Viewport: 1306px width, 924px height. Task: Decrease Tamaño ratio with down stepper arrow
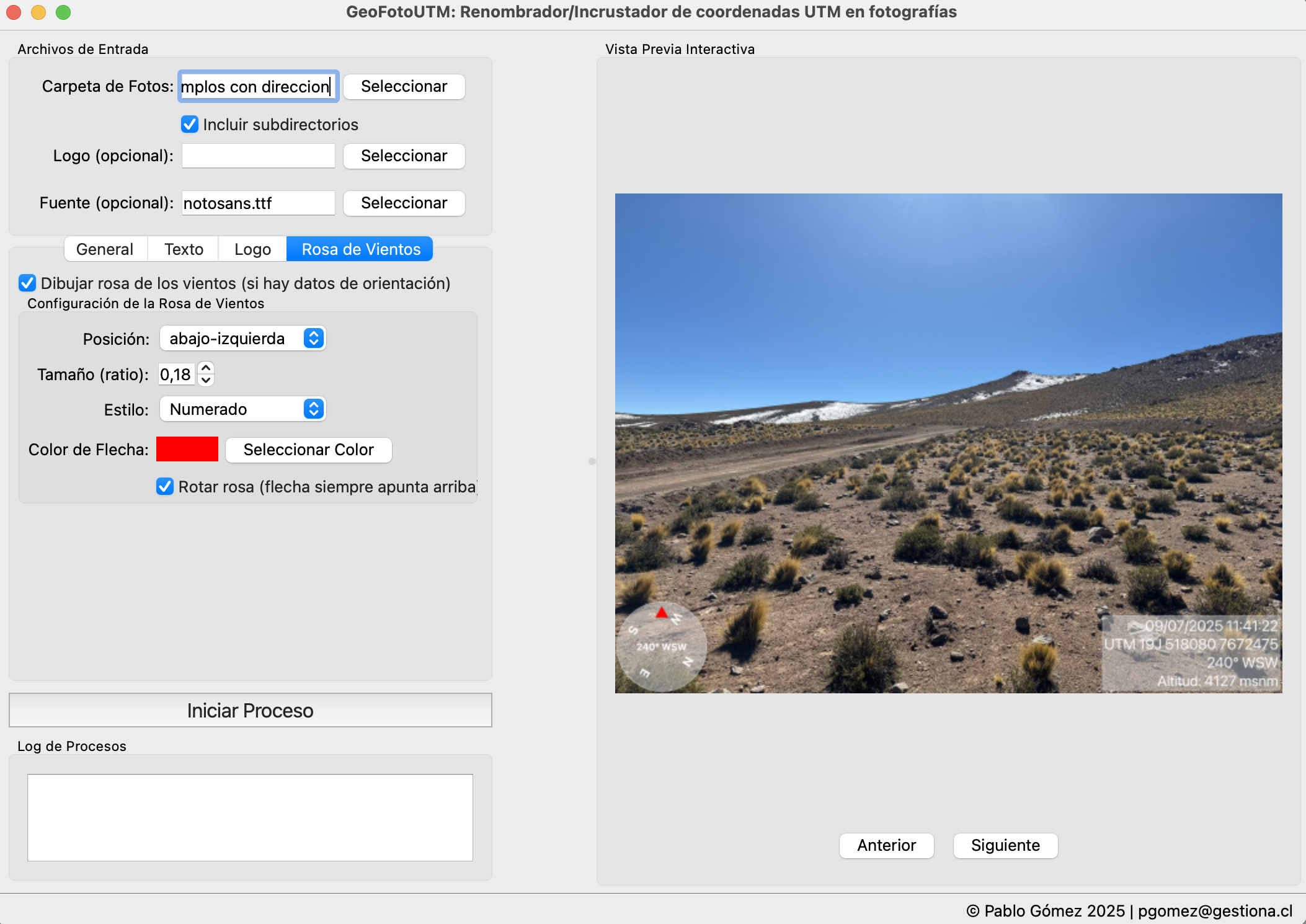pyautogui.click(x=206, y=380)
